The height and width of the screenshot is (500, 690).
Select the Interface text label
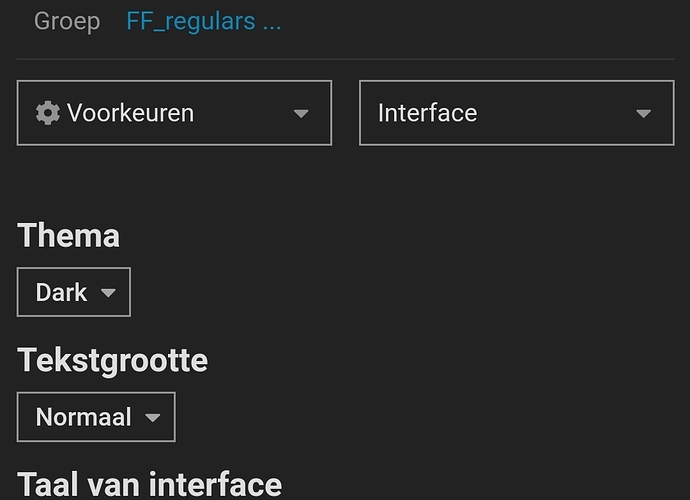point(427,113)
